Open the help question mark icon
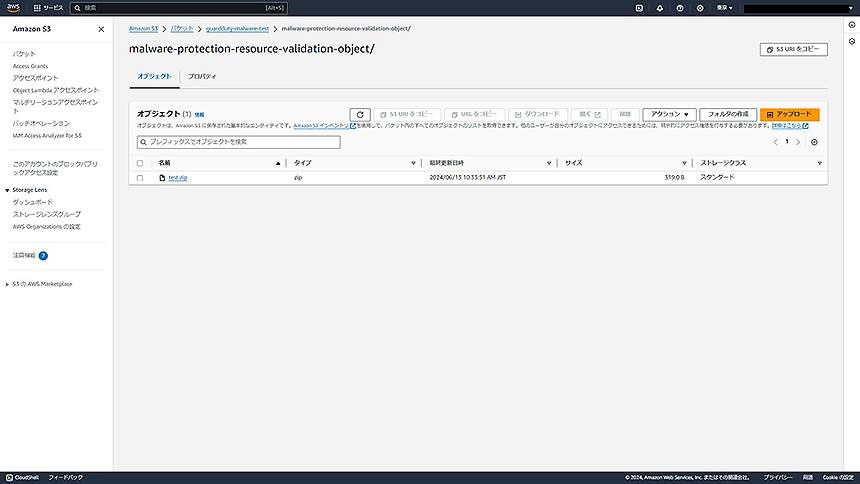The width and height of the screenshot is (860, 484). point(680,8)
